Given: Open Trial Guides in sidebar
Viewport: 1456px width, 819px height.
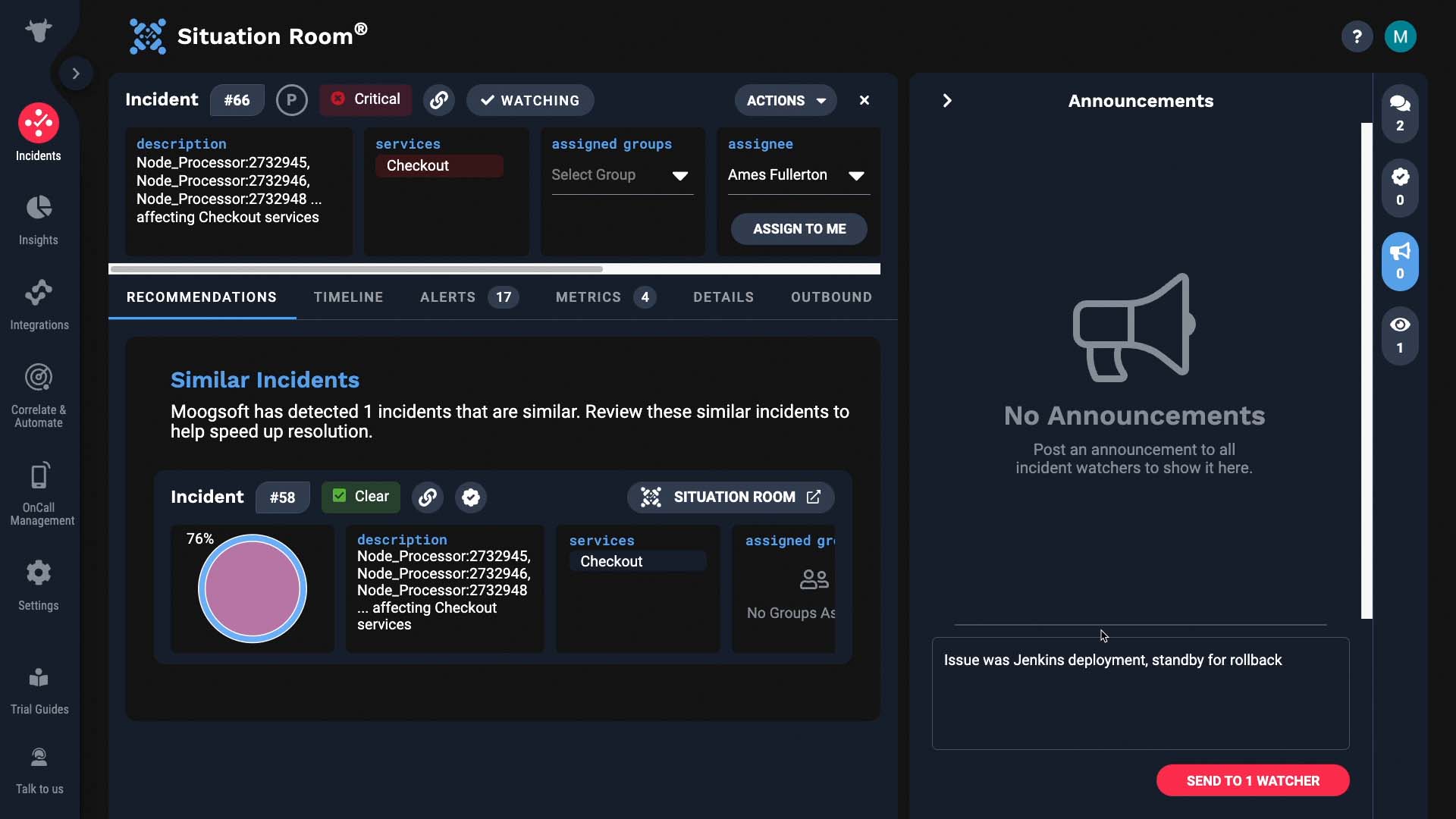Looking at the screenshot, I should click(39, 690).
